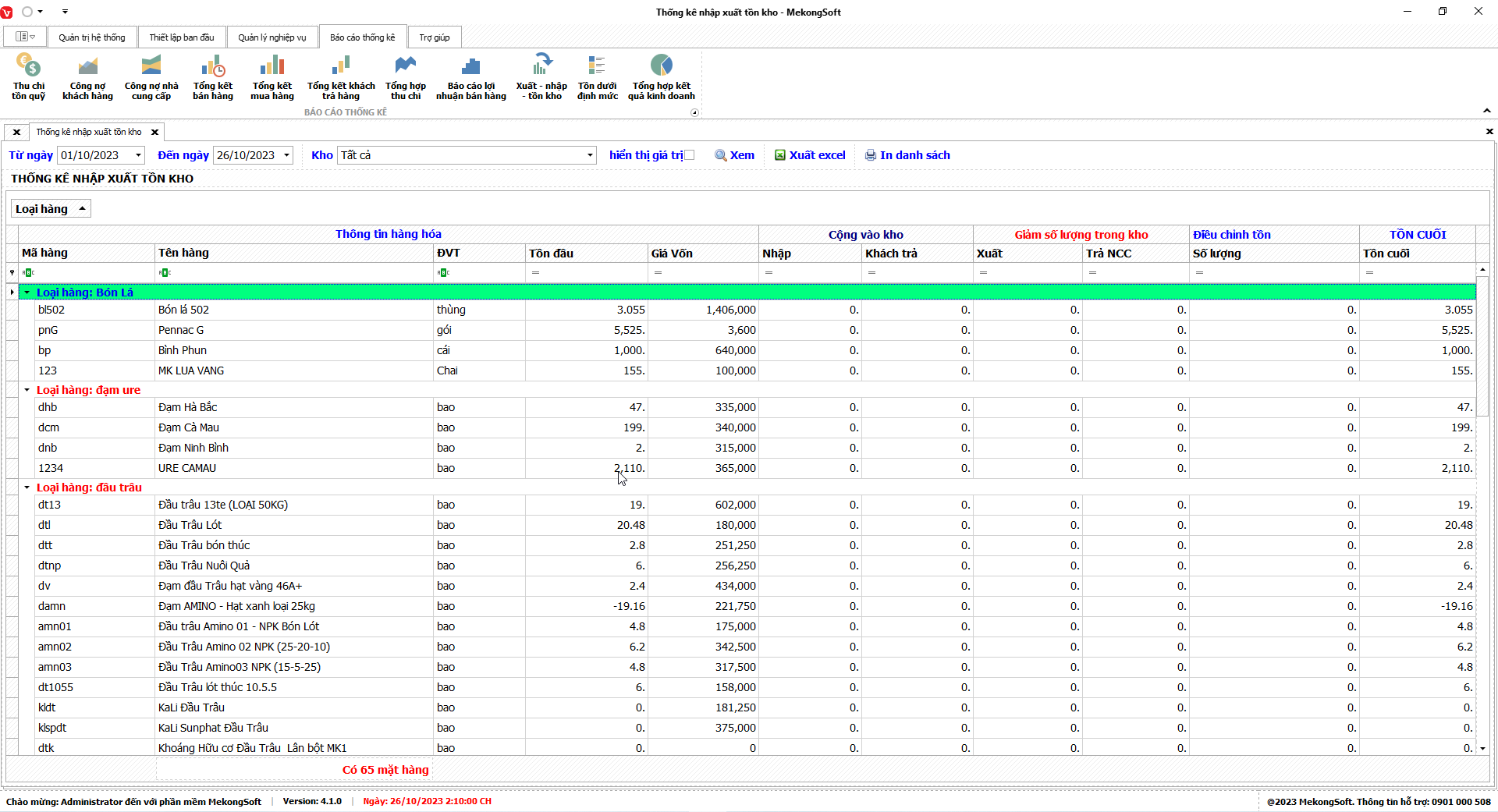1498x812 pixels.
Task: Open Tổng kết mua hàng report
Action: 272,76
